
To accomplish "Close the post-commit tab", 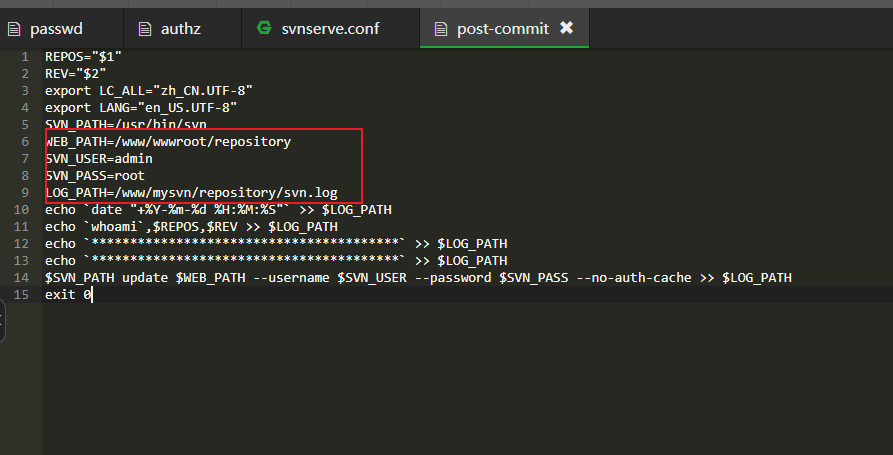I will tap(566, 28).
